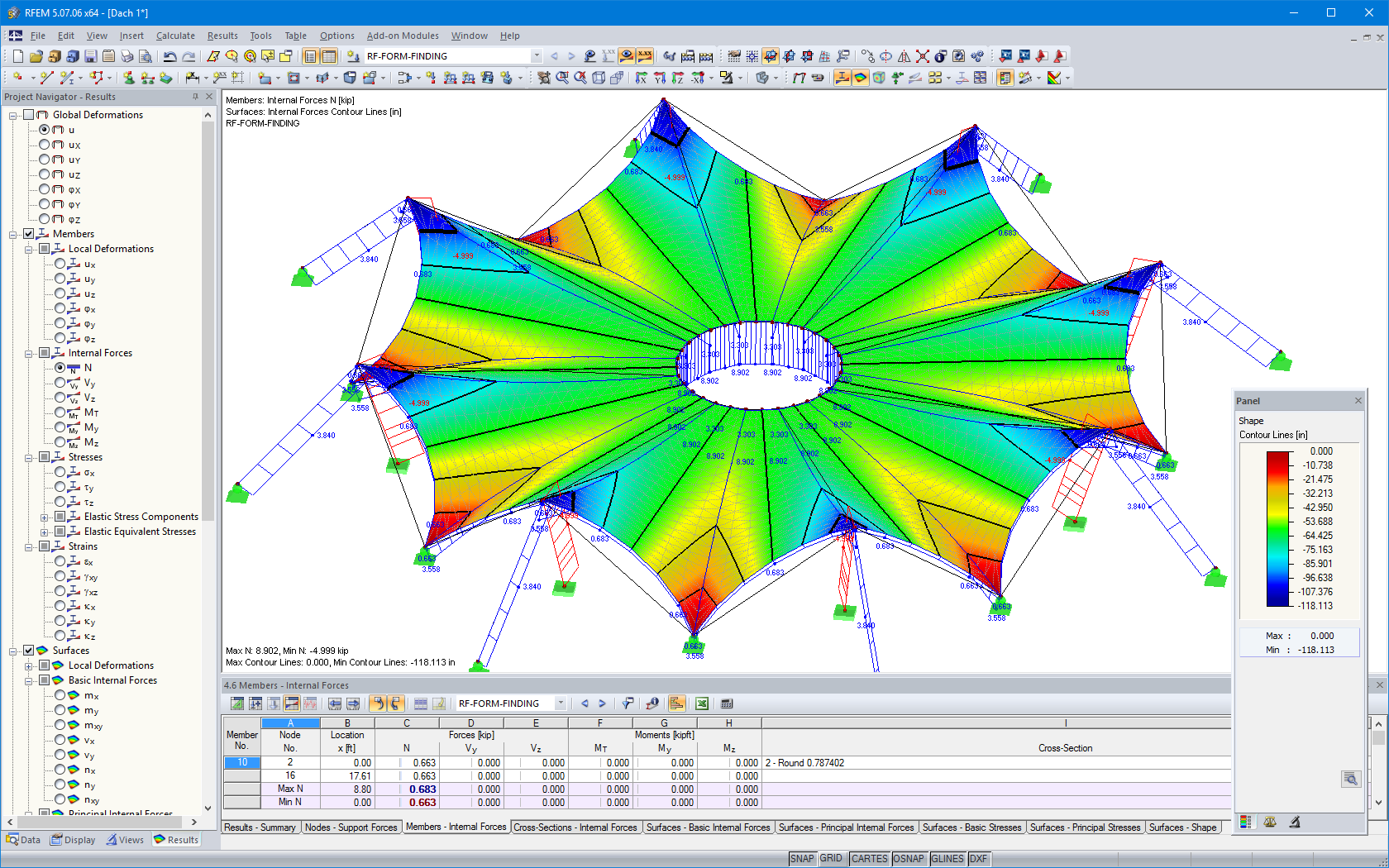Click the Display button below the navigator
This screenshot has width=1389, height=868.
[x=73, y=839]
